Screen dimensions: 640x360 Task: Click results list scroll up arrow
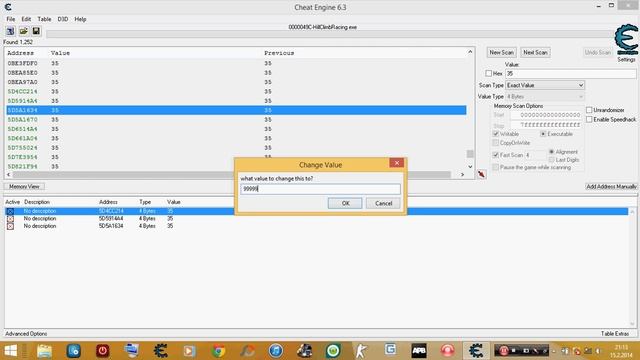tap(470, 52)
